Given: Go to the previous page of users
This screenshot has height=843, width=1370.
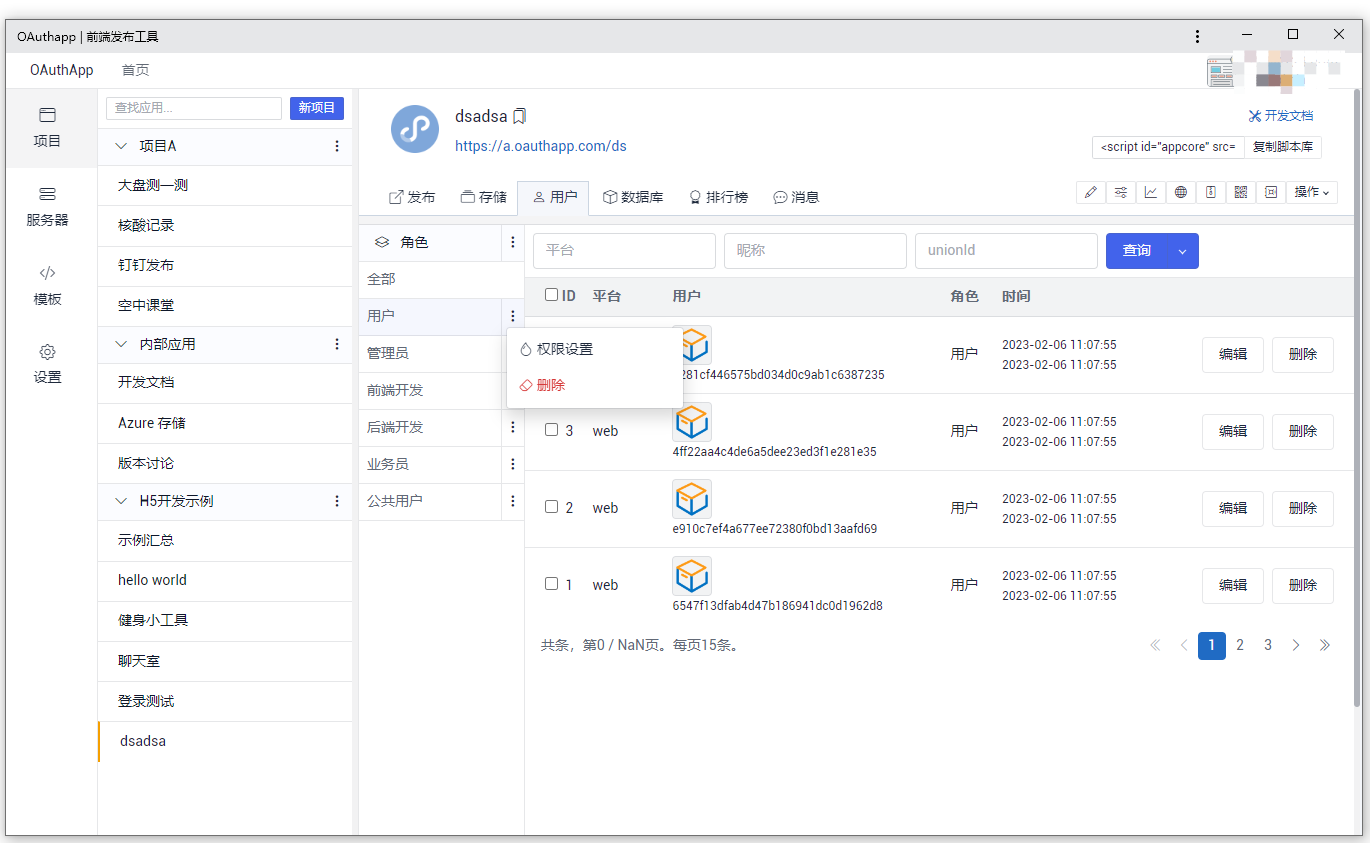Looking at the screenshot, I should (1184, 645).
